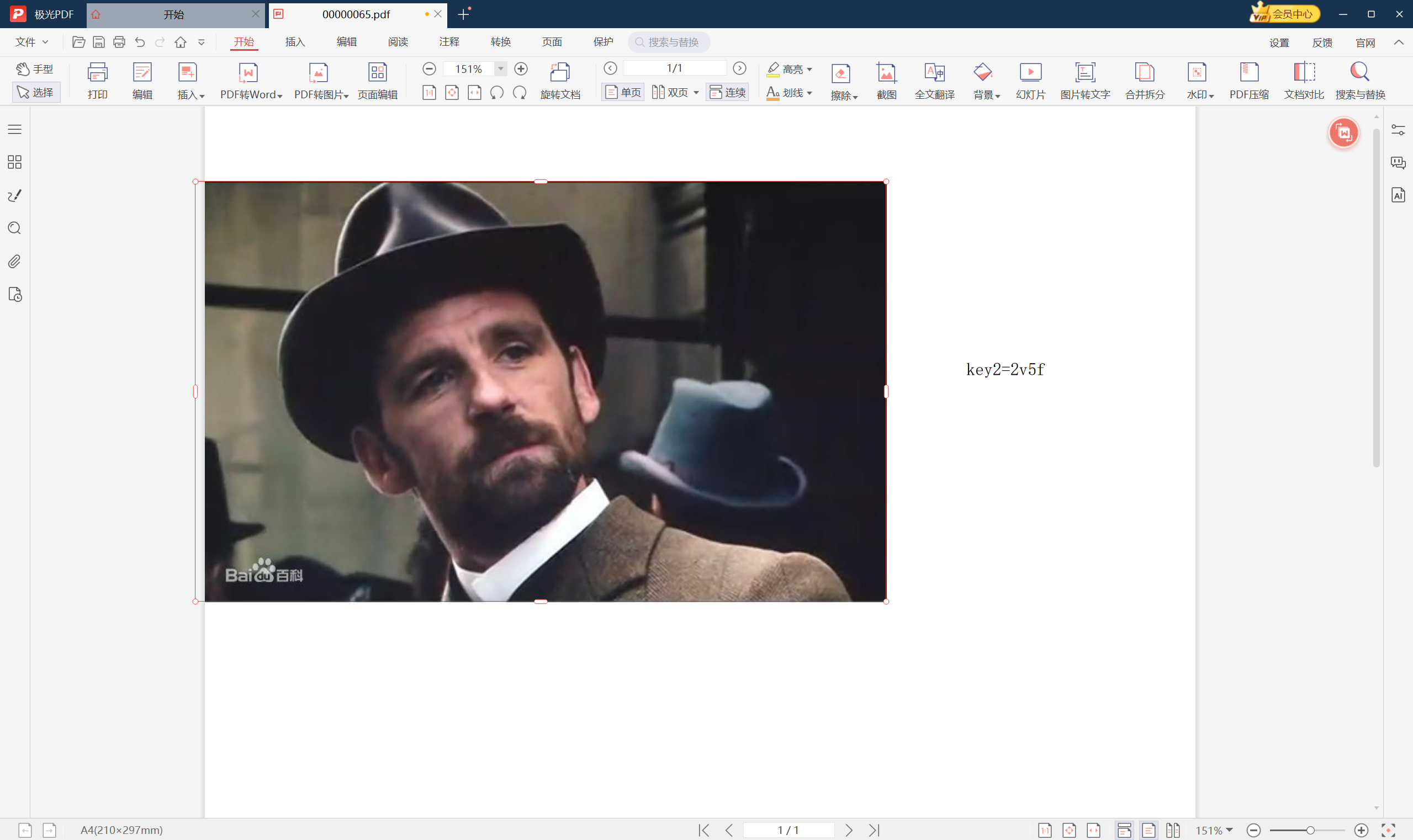Click the AI assistant icon in right sidebar
Image resolution: width=1413 pixels, height=840 pixels.
pos(1398,195)
